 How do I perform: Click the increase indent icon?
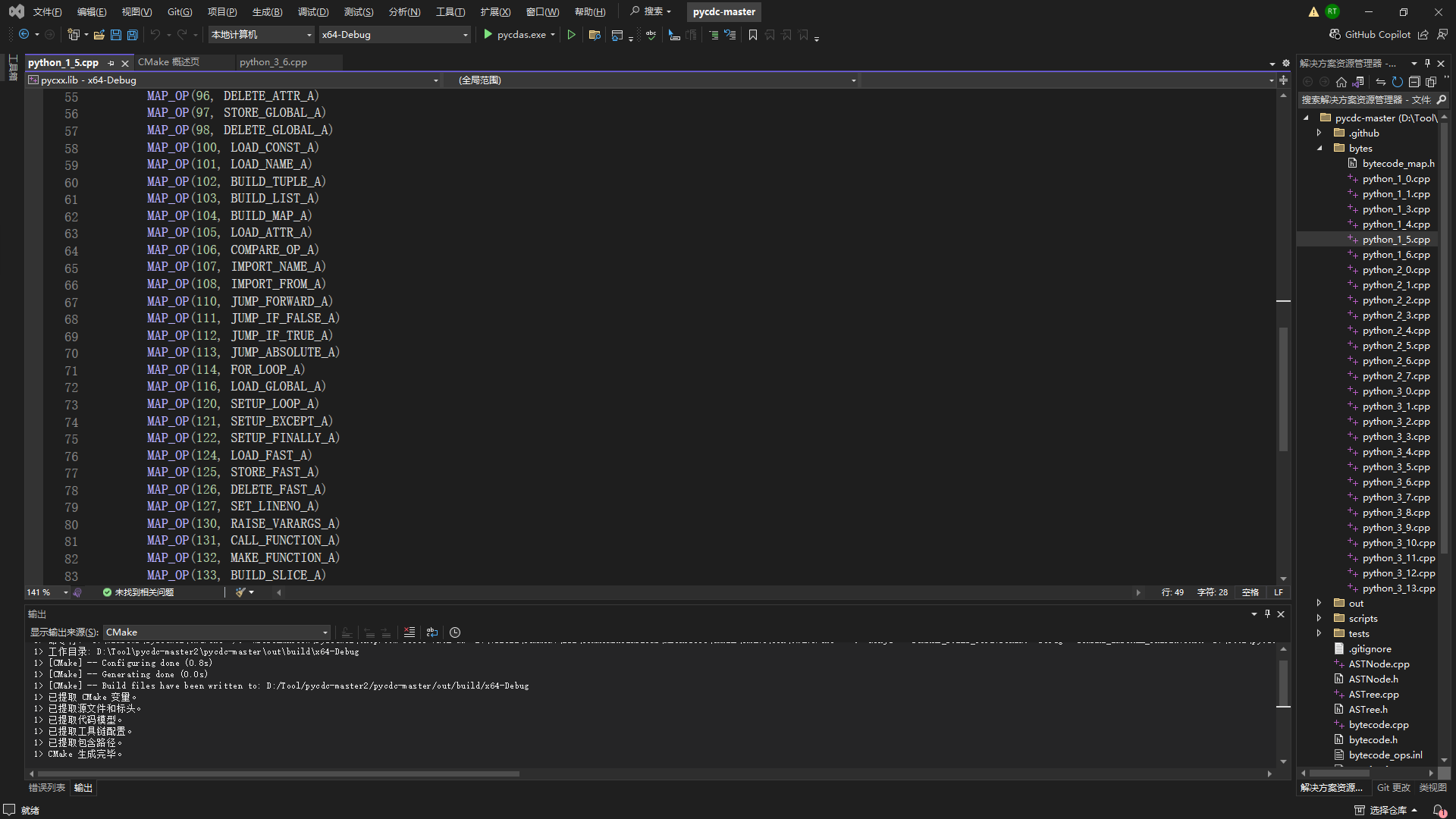click(713, 35)
